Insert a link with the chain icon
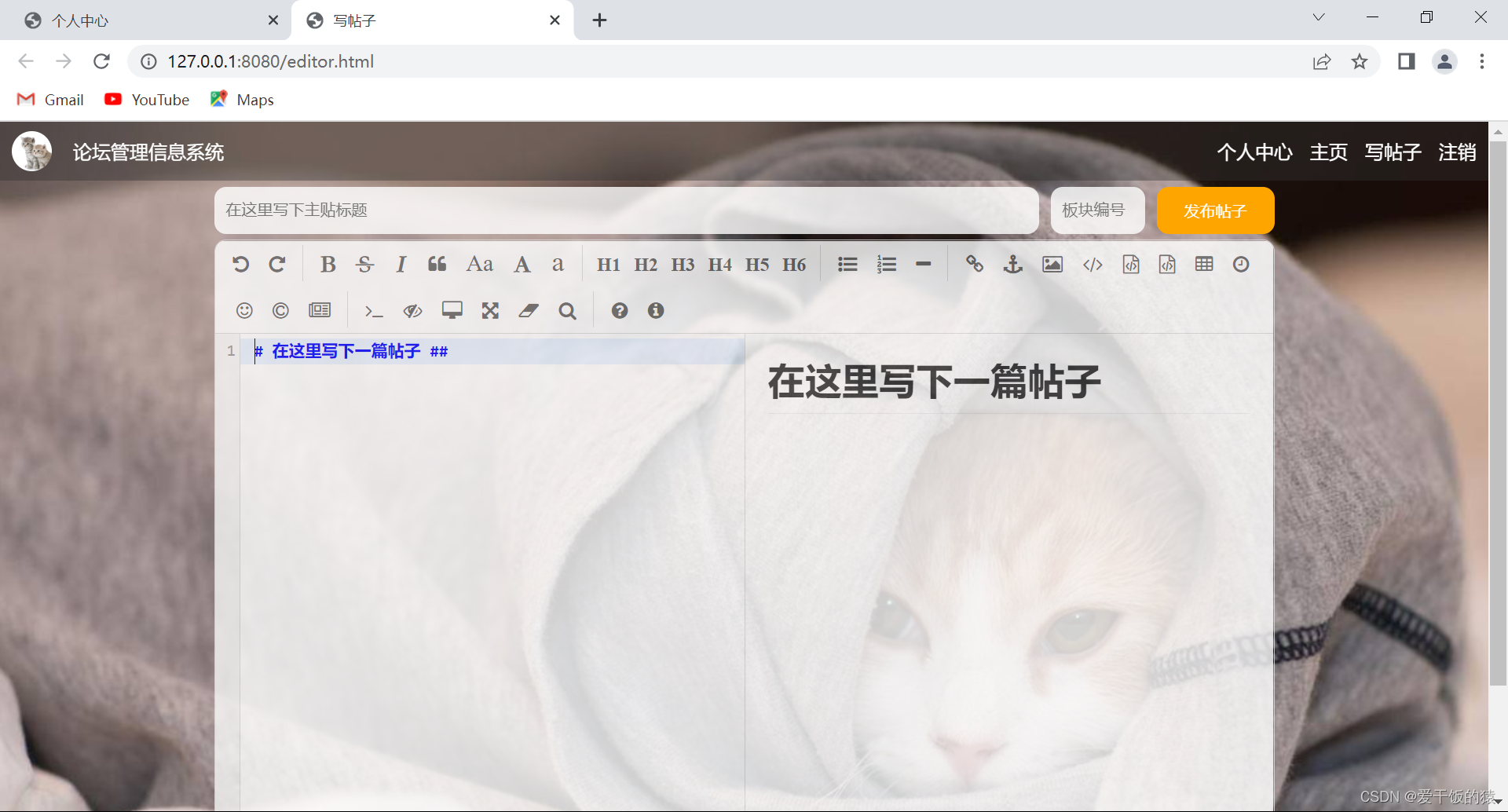1508x812 pixels. [x=974, y=265]
